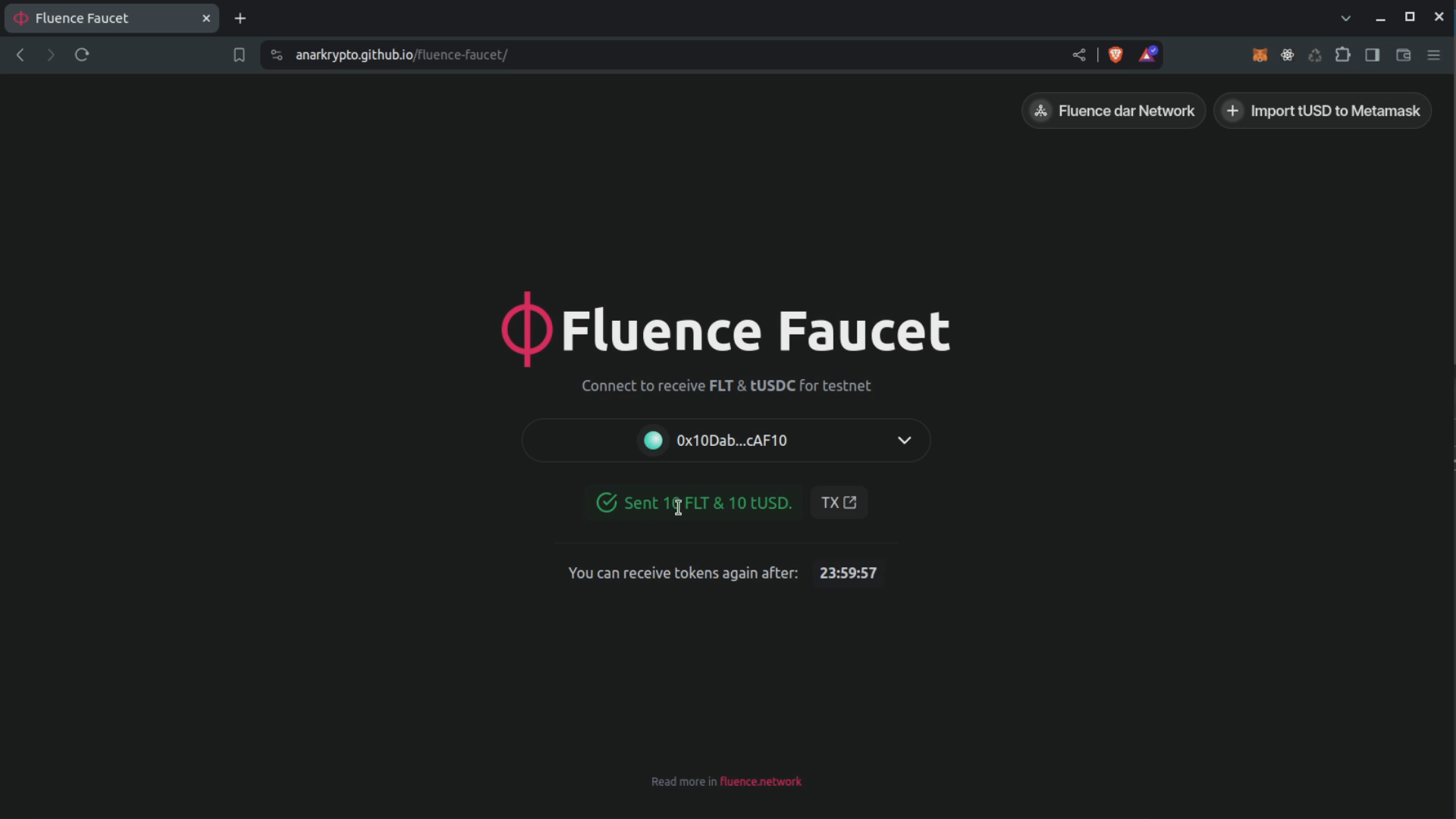Maximize the browser window
Viewport: 1456px width, 819px height.
1410,17
